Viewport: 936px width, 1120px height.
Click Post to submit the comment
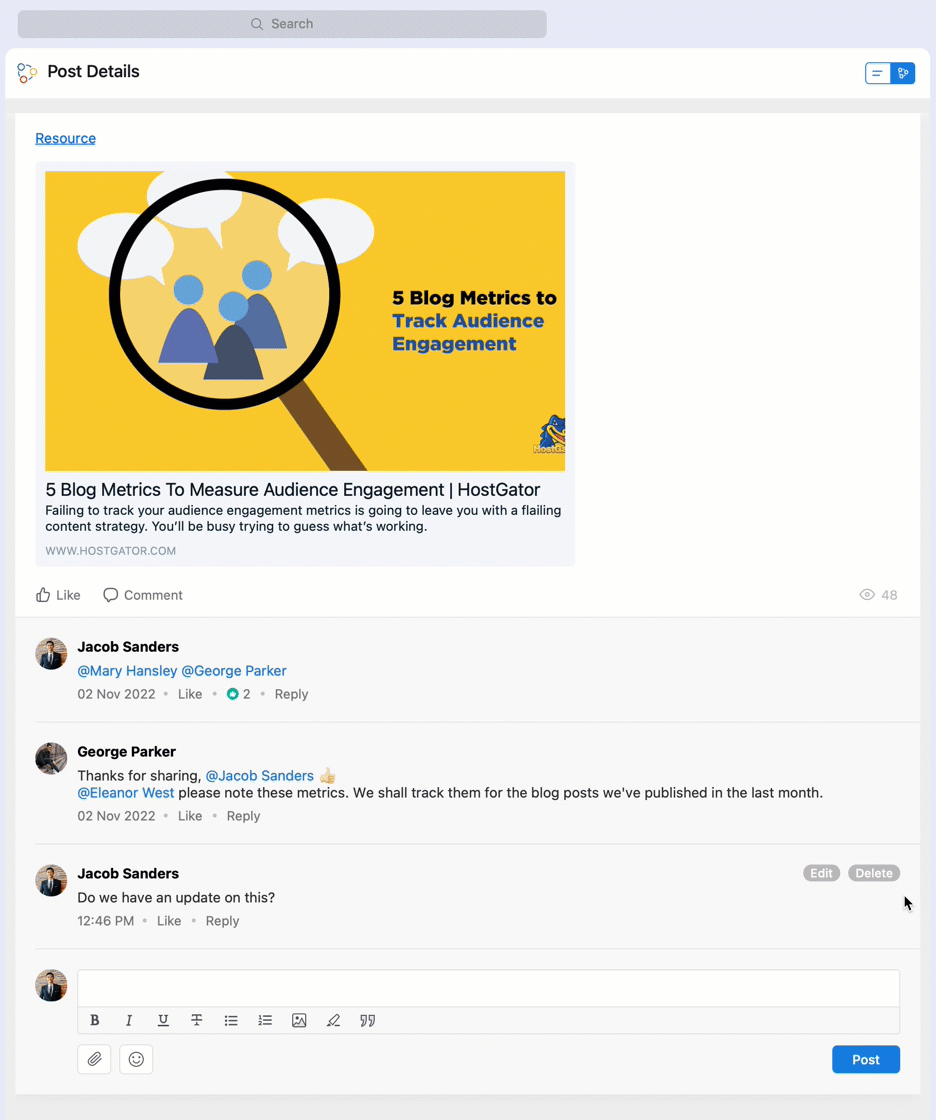click(x=866, y=1059)
